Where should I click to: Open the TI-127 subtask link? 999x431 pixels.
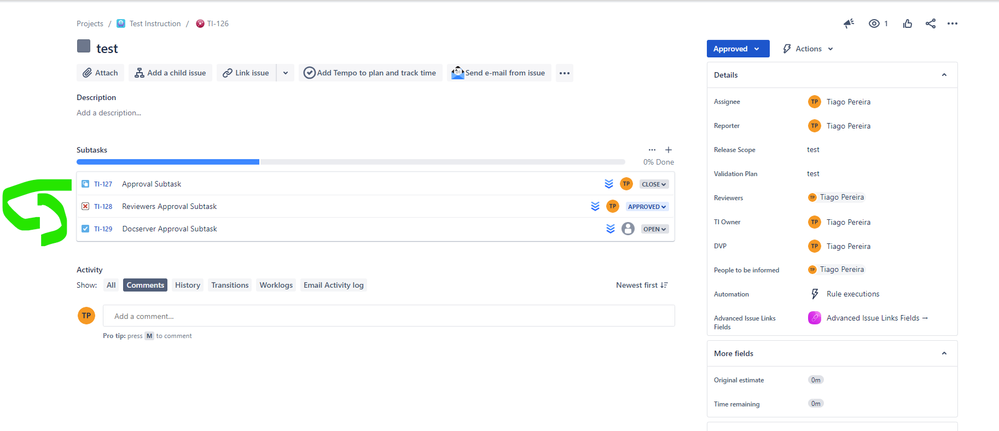(103, 184)
